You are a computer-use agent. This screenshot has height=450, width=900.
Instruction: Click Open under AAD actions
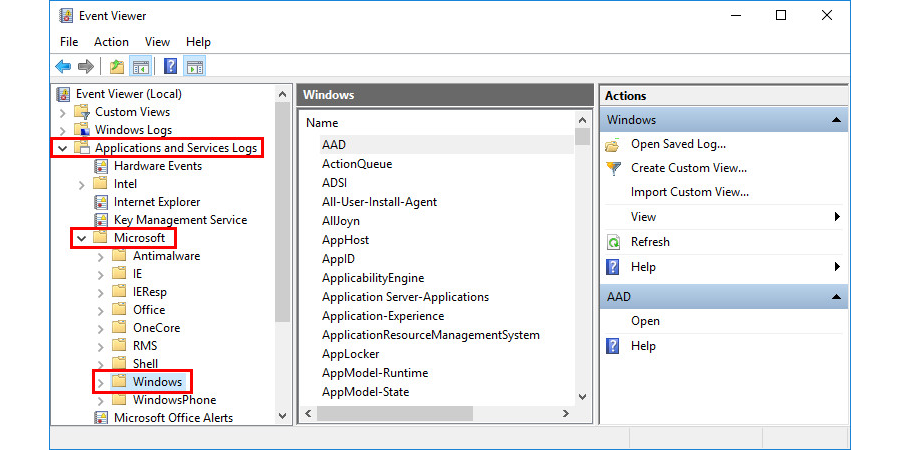pyautogui.click(x=645, y=321)
